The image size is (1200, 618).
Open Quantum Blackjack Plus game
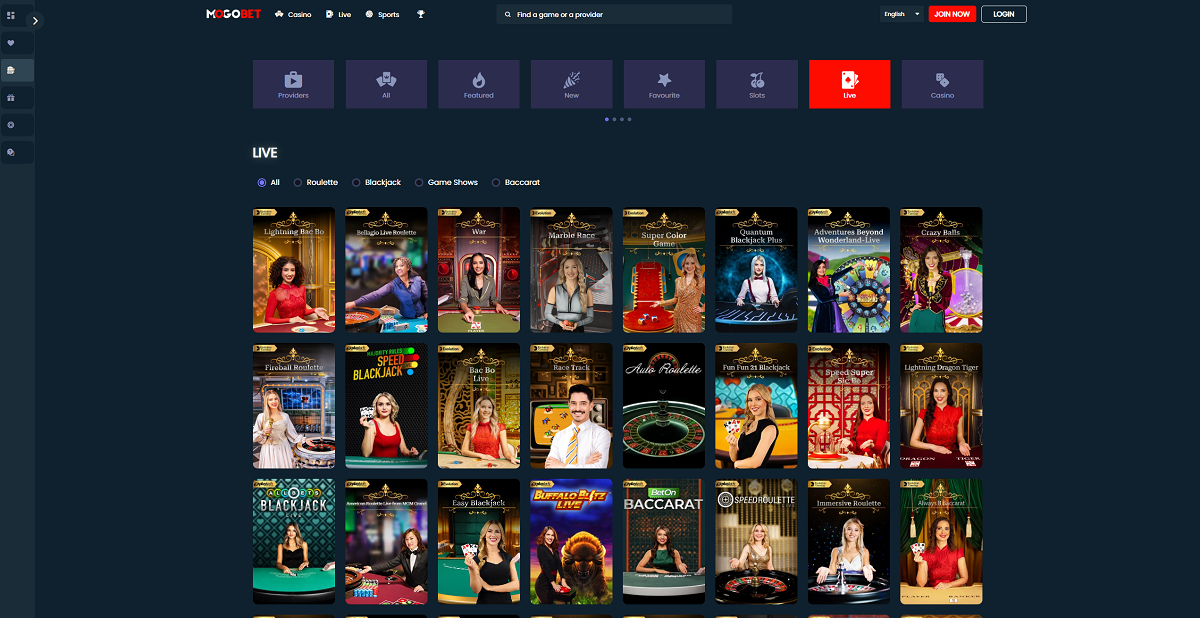pos(756,270)
